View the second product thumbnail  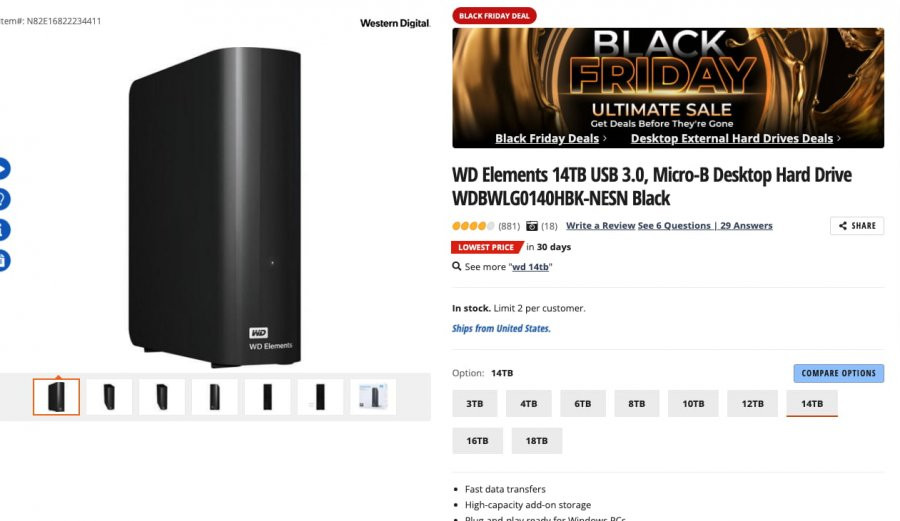click(x=109, y=396)
